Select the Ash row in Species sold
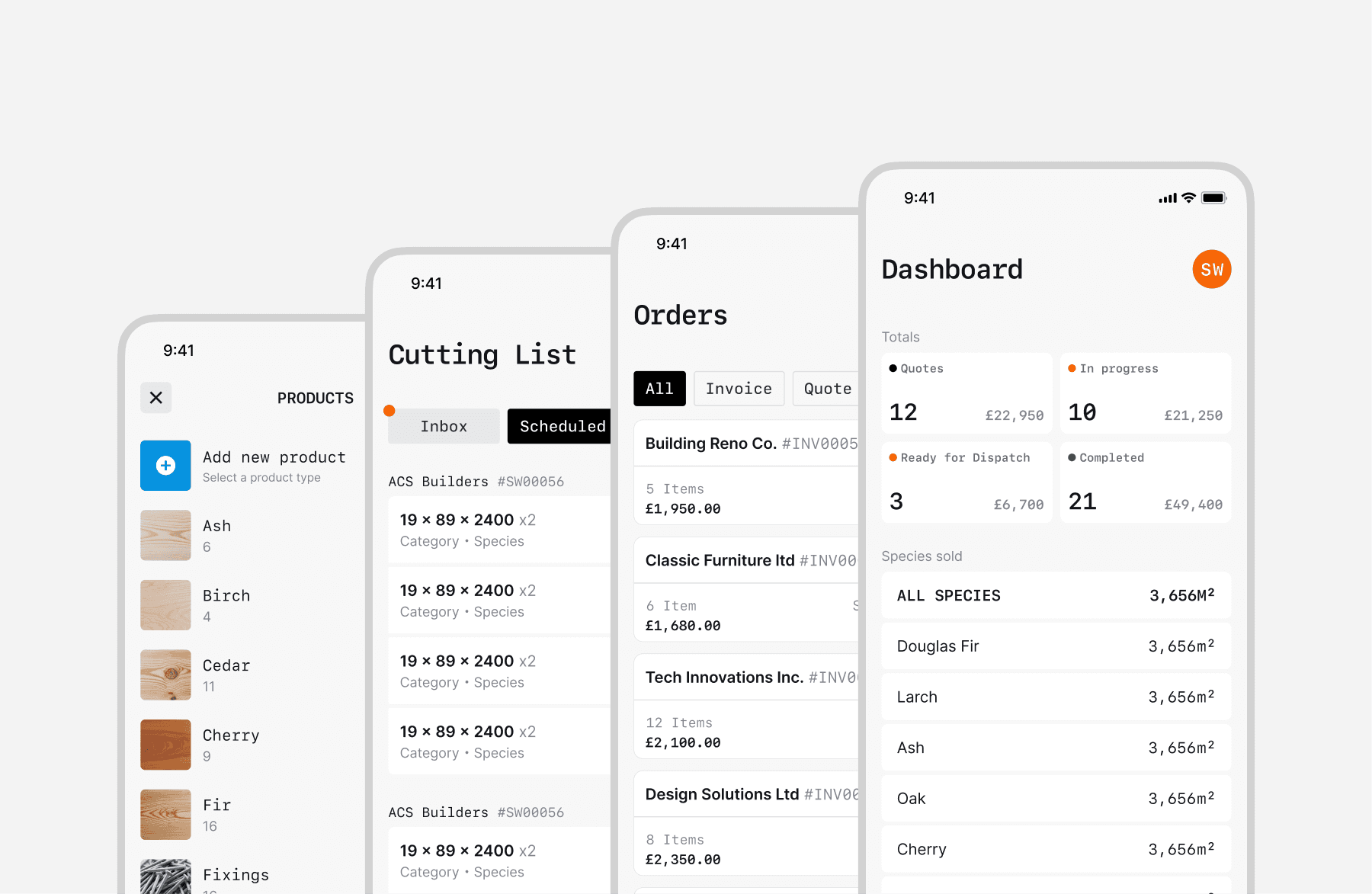The image size is (1372, 894). [x=1056, y=748]
